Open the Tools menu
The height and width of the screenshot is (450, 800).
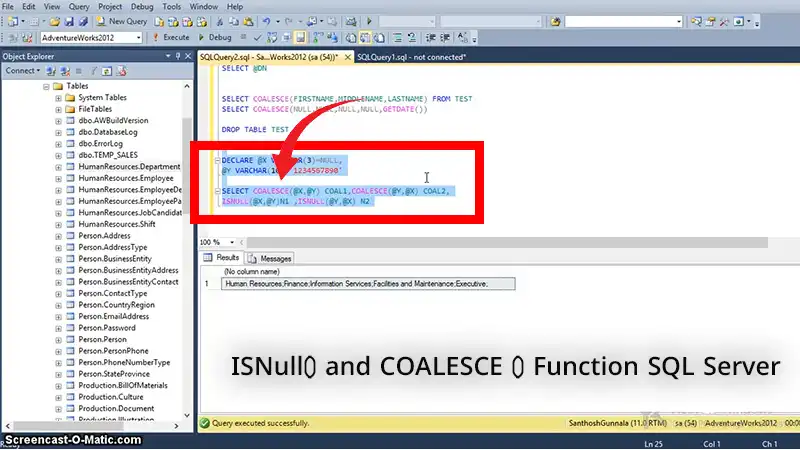point(171,7)
